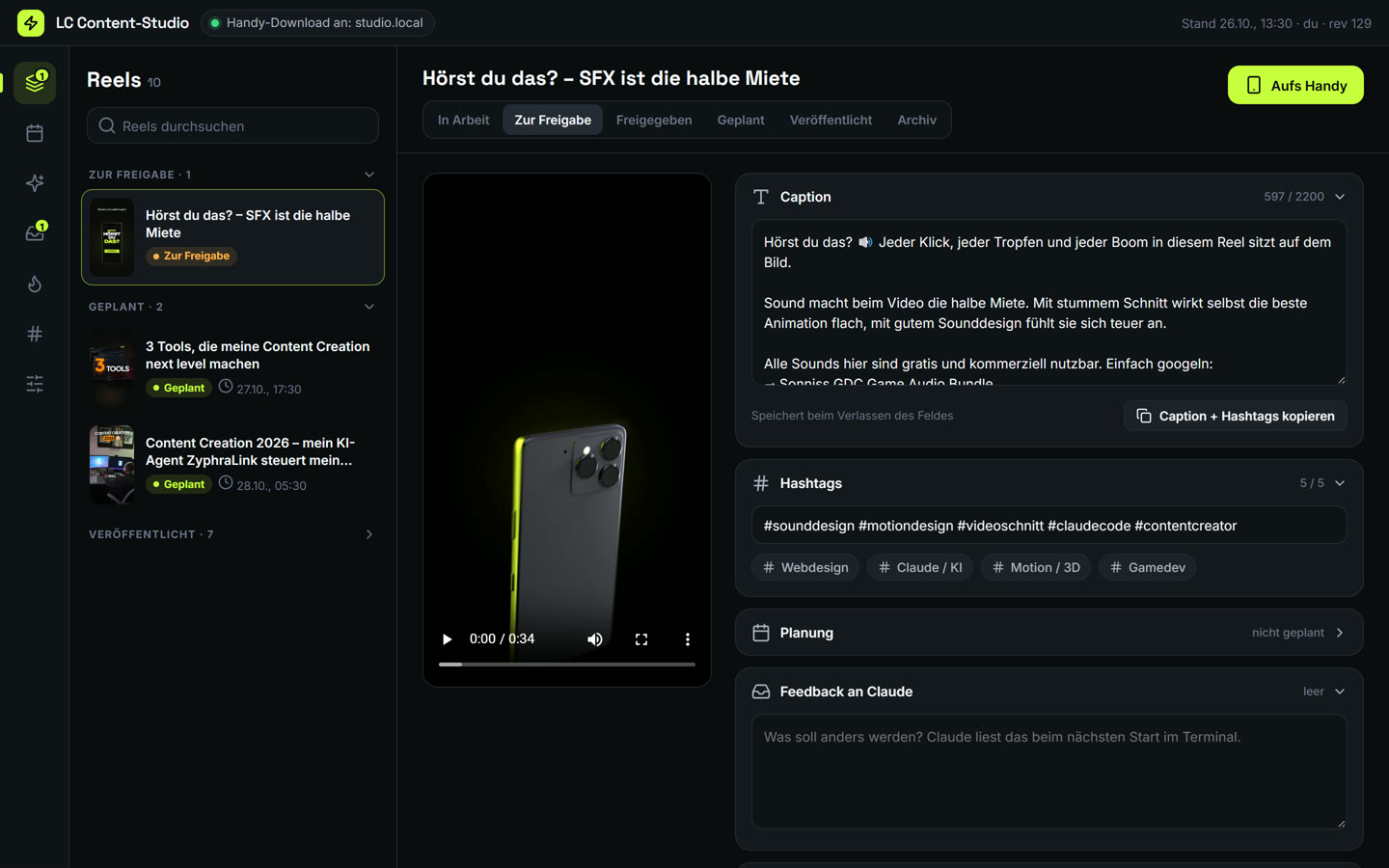Click into the Feedback an Claude textarea
Screen dimensions: 1389x868
1049,772
